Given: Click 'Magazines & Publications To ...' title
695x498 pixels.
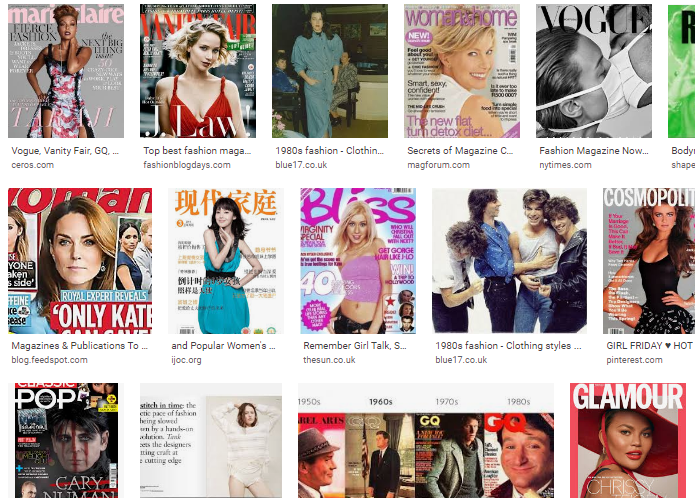Looking at the screenshot, I should pyautogui.click(x=79, y=346).
